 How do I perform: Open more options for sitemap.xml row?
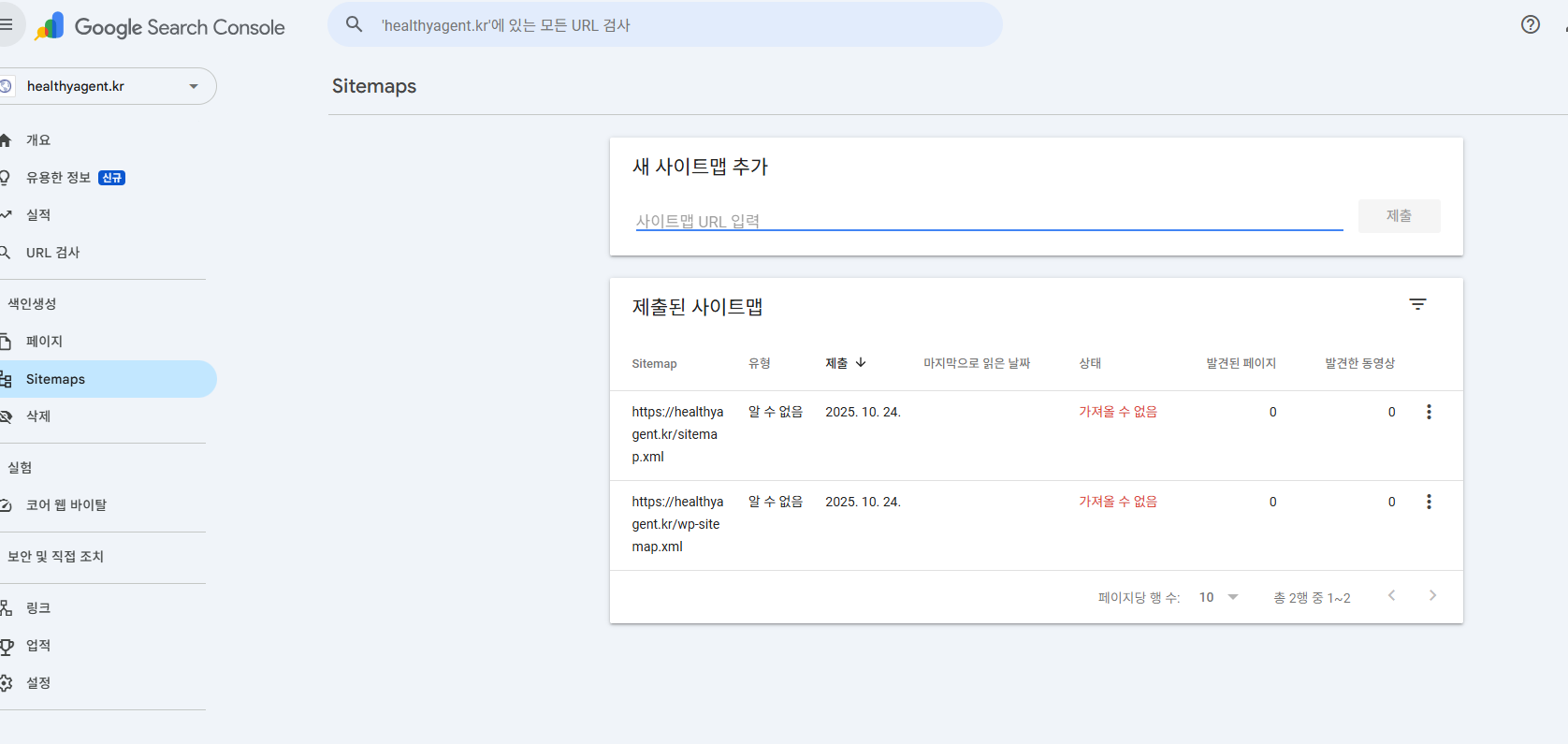[x=1429, y=412]
